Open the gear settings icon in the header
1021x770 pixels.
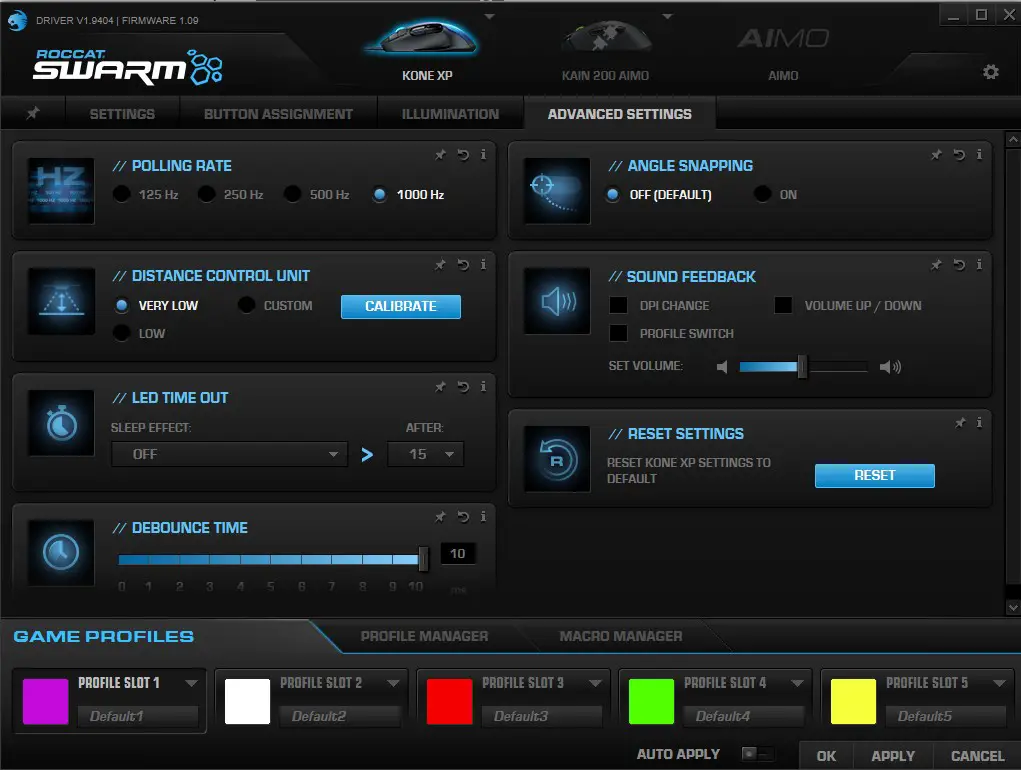click(x=990, y=72)
